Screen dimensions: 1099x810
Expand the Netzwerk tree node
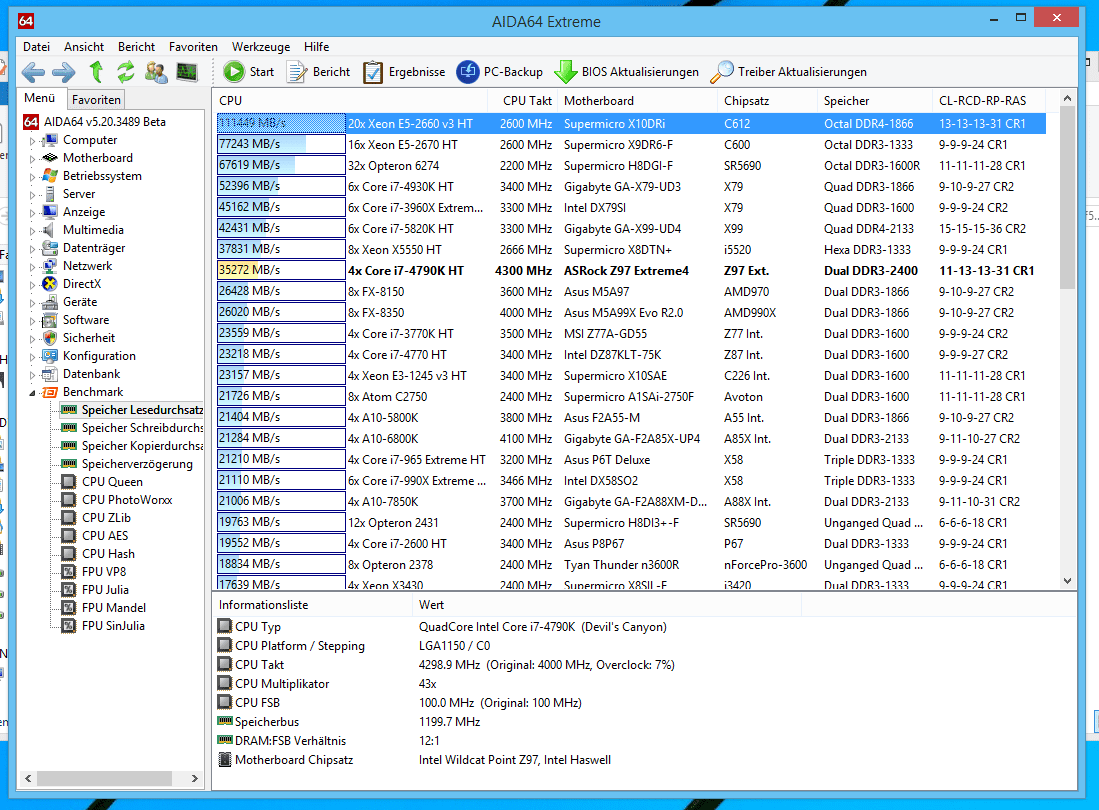32,267
